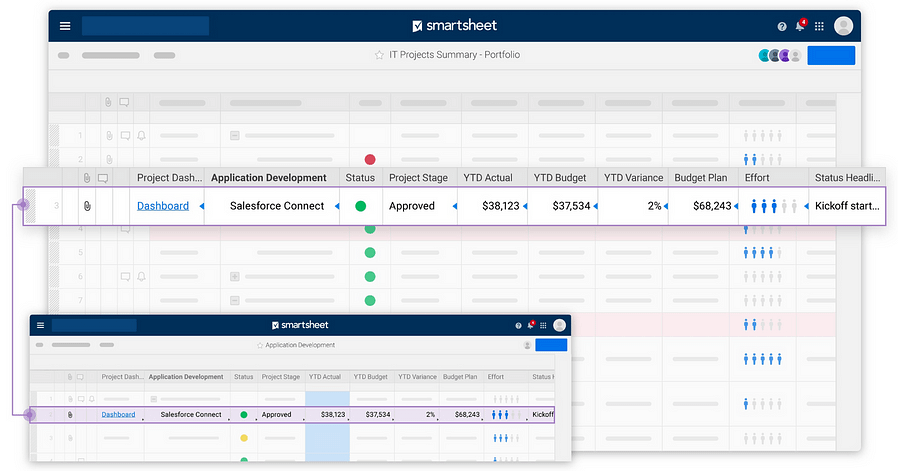Screen dimensions: 898x471
Task: Select large 2% YTD Variance cell
Action: coord(633,206)
